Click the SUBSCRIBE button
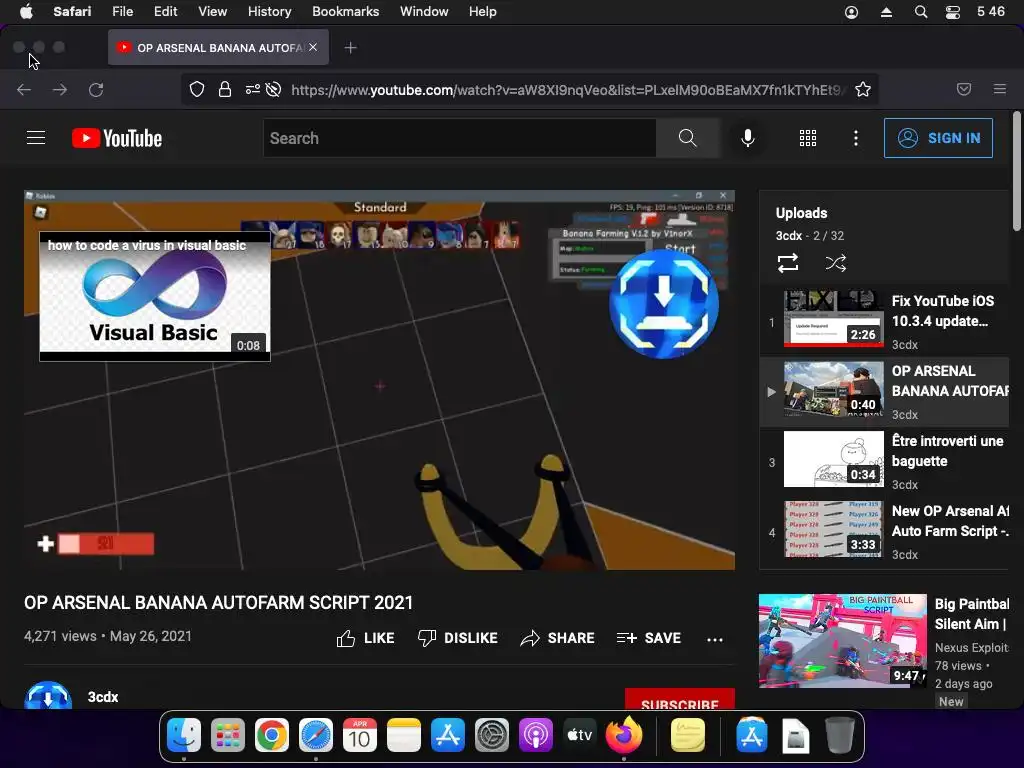 click(680, 699)
